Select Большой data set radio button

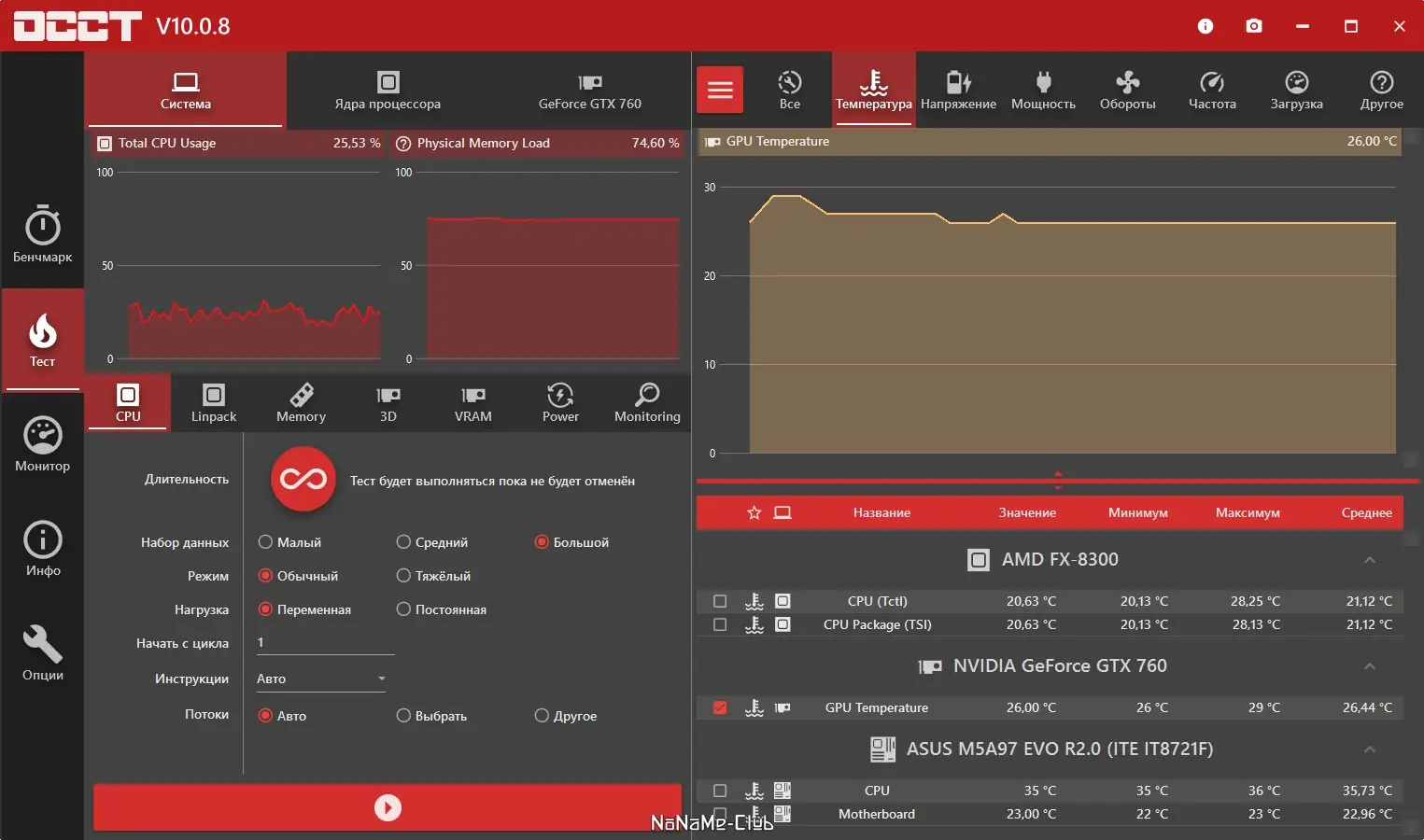[571, 542]
